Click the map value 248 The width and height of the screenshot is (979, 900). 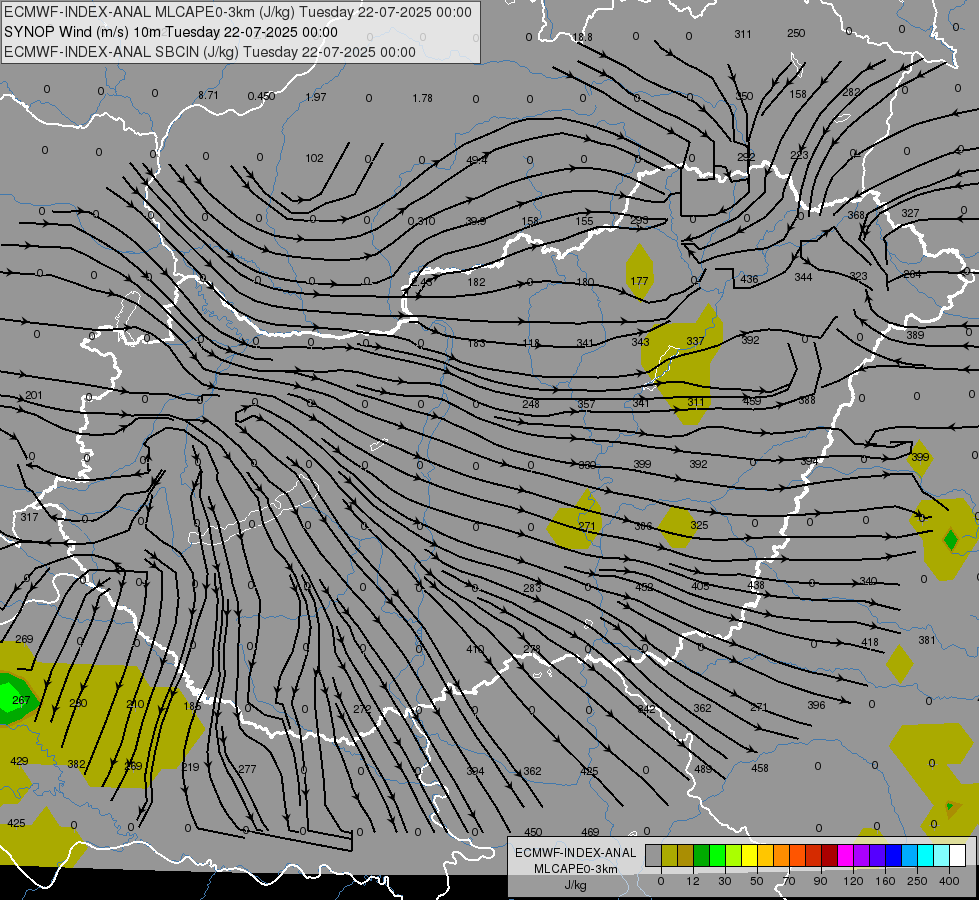tap(531, 404)
